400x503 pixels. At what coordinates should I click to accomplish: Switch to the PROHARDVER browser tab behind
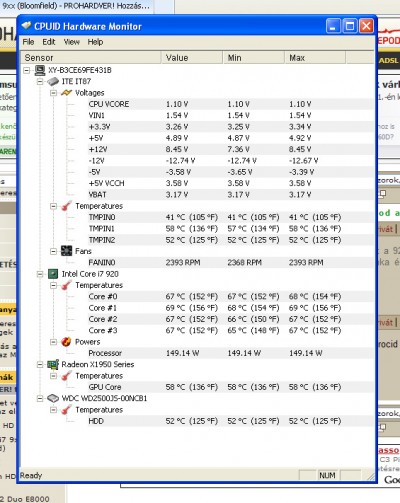[76, 6]
